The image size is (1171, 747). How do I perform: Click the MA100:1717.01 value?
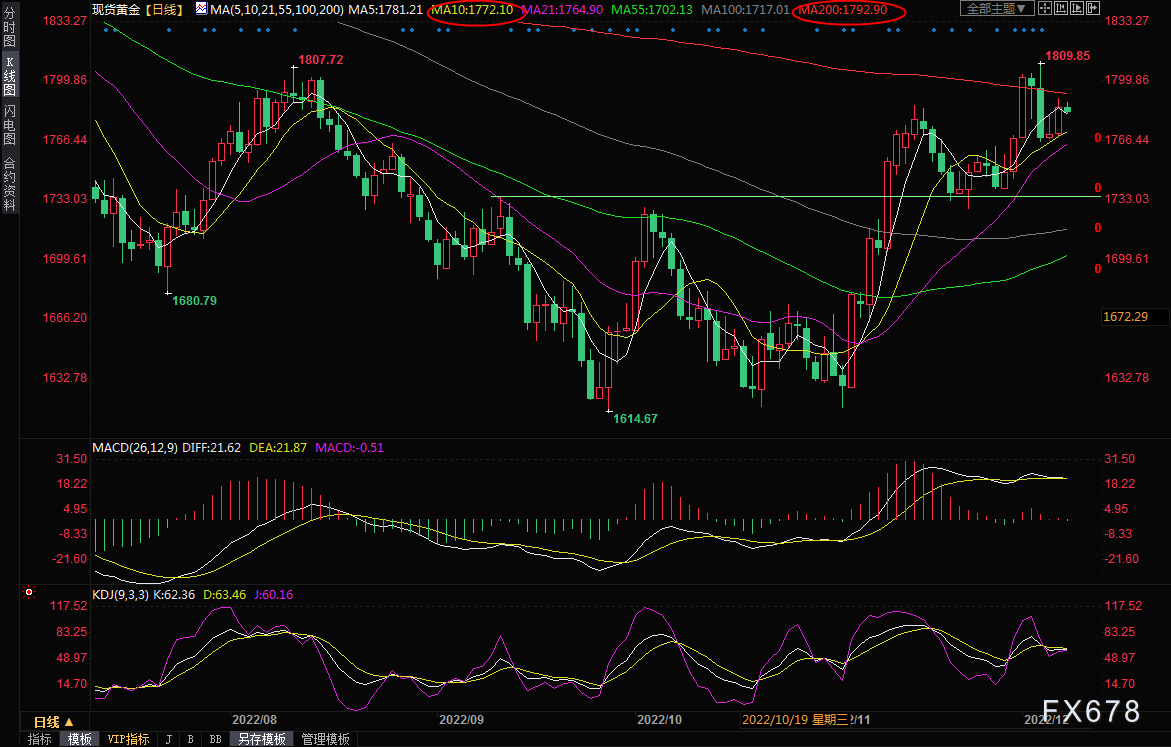(745, 10)
